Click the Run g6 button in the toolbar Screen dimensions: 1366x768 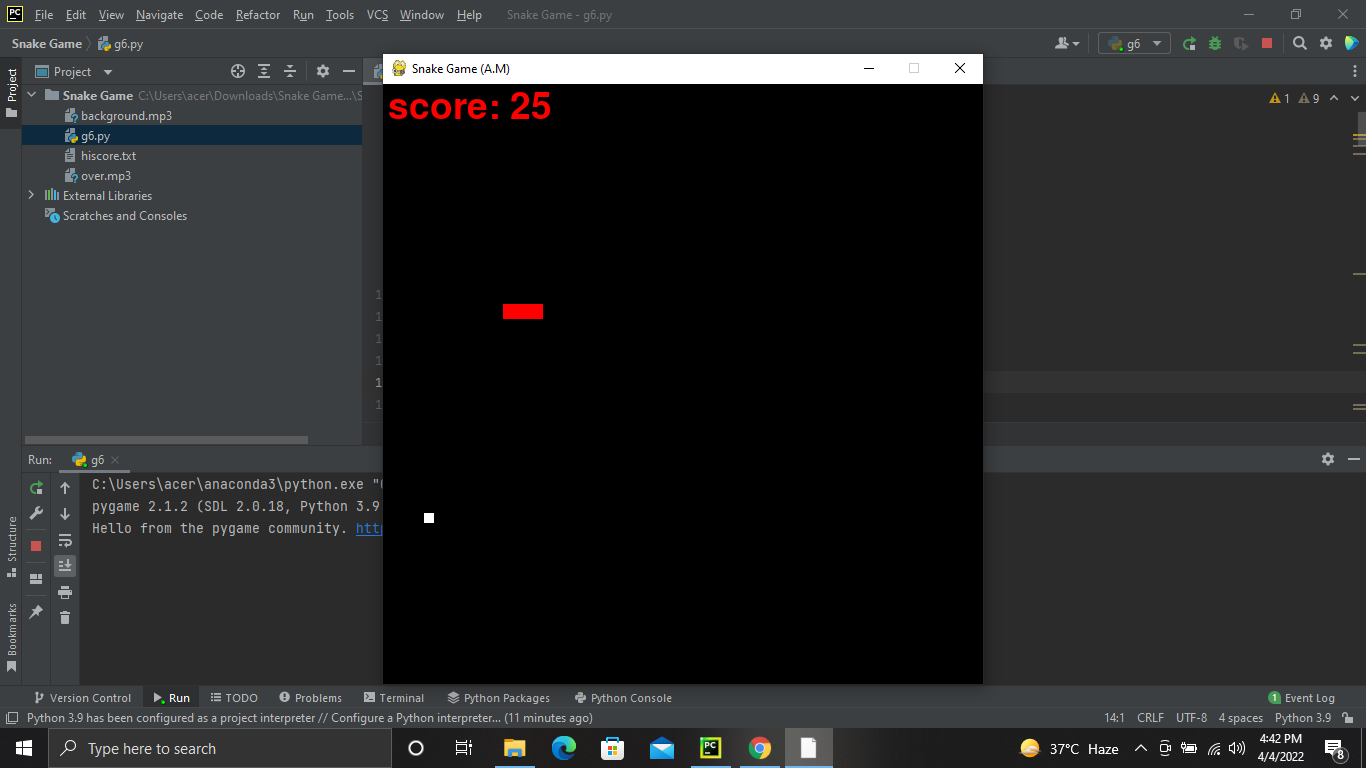1190,44
